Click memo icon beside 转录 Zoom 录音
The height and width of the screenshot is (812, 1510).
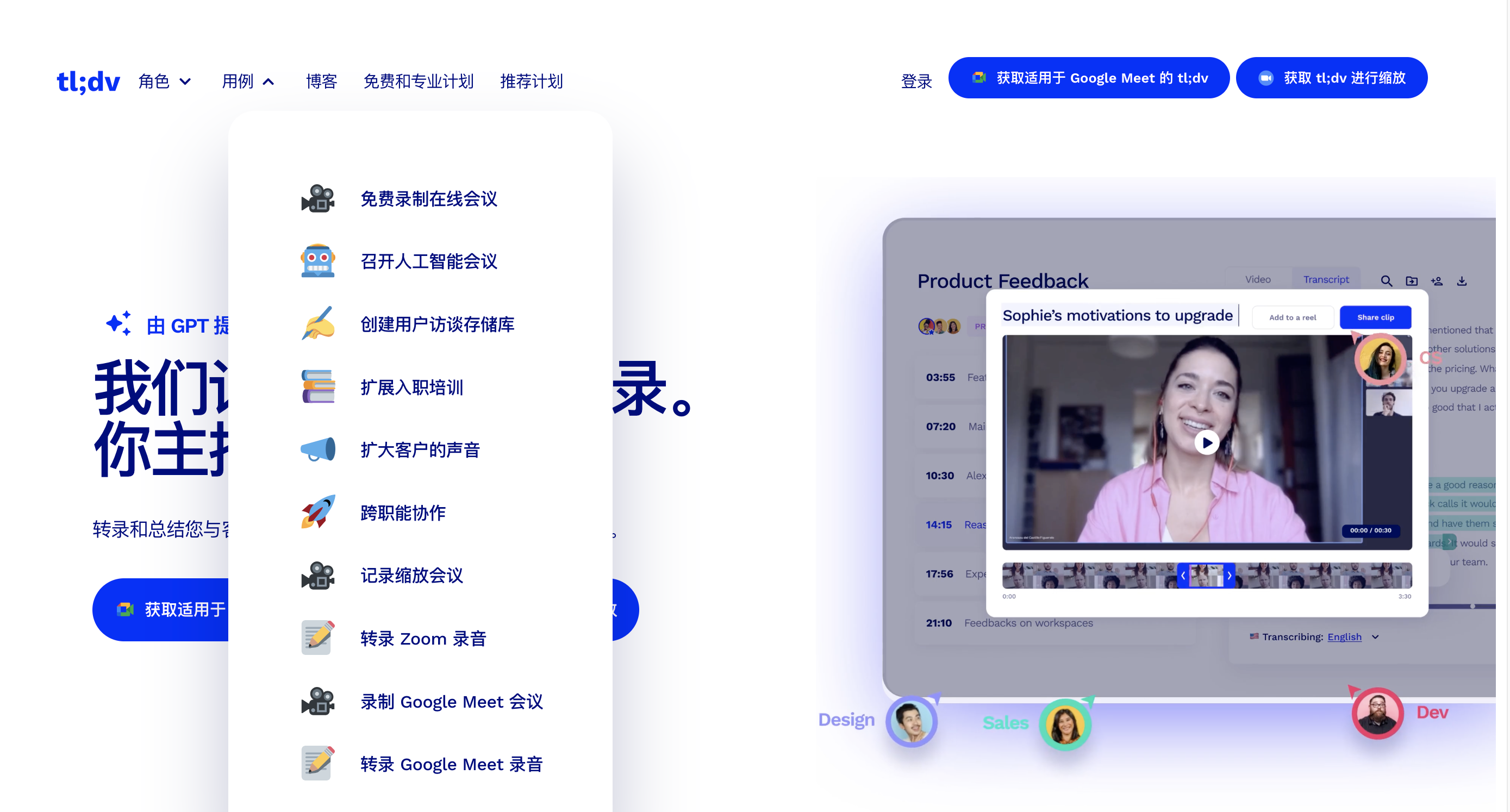point(318,638)
